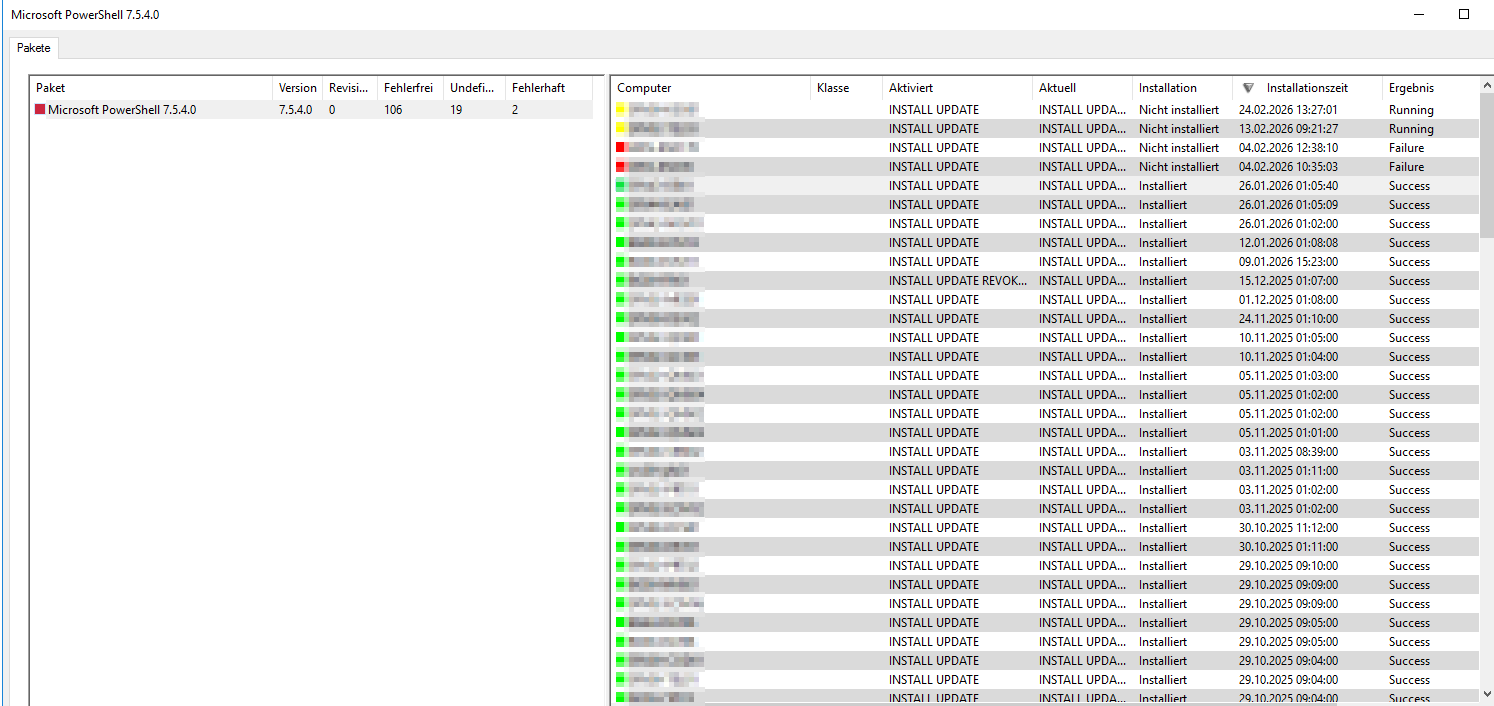Click the green status icon in the 15.12.2025 row
Image resolution: width=1494 pixels, height=706 pixels.
[x=620, y=281]
